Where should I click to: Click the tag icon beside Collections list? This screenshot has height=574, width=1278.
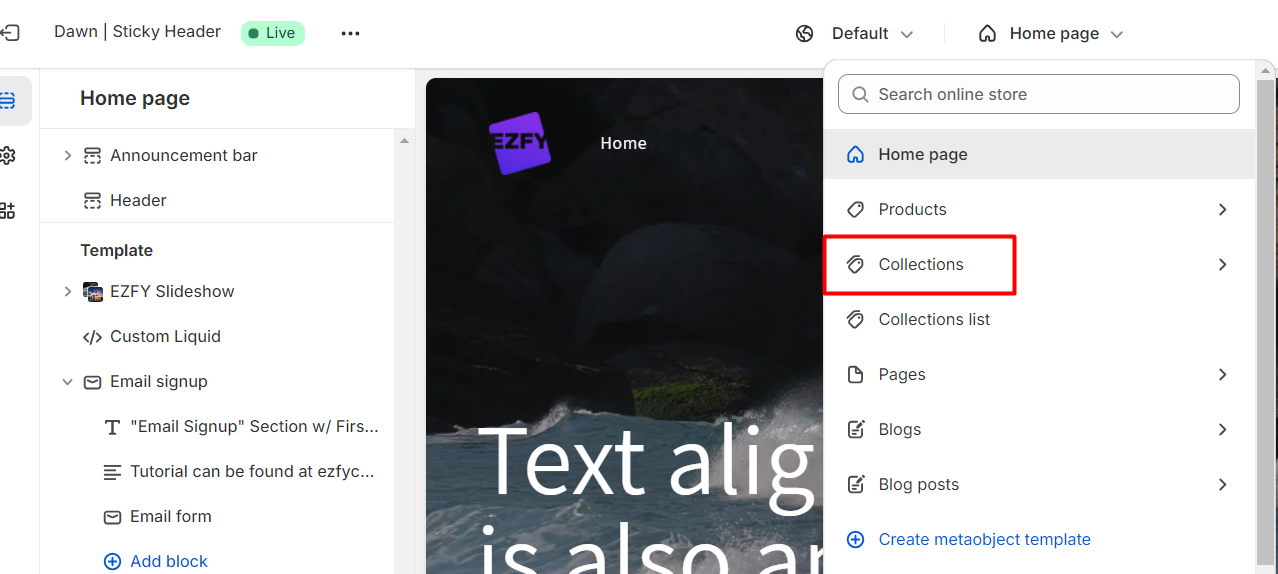[855, 319]
